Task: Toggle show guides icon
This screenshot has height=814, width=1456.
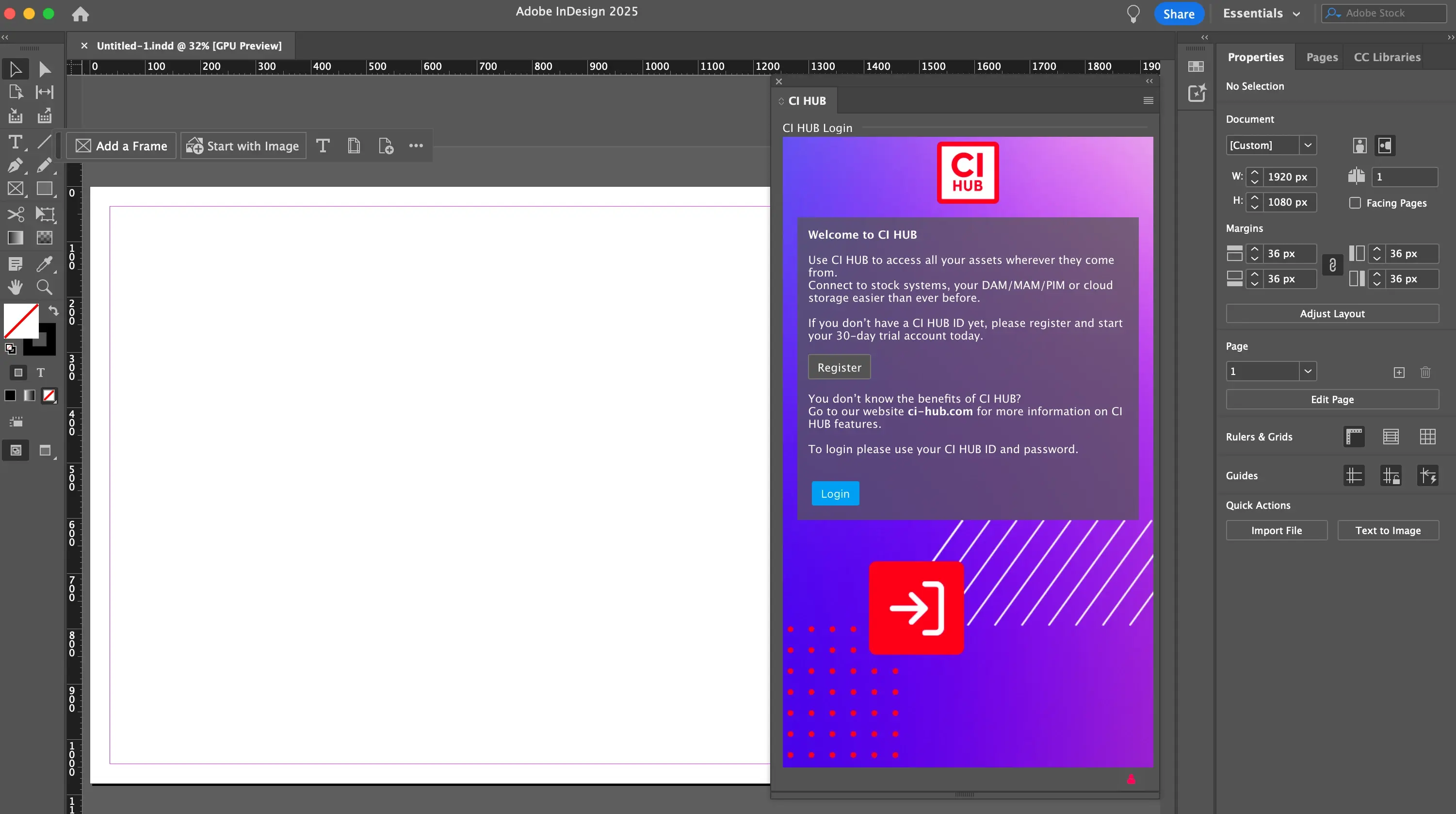Action: tap(1354, 476)
